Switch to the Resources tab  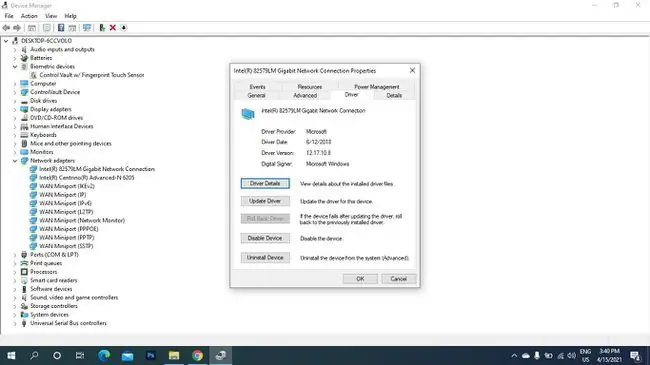tap(310, 87)
